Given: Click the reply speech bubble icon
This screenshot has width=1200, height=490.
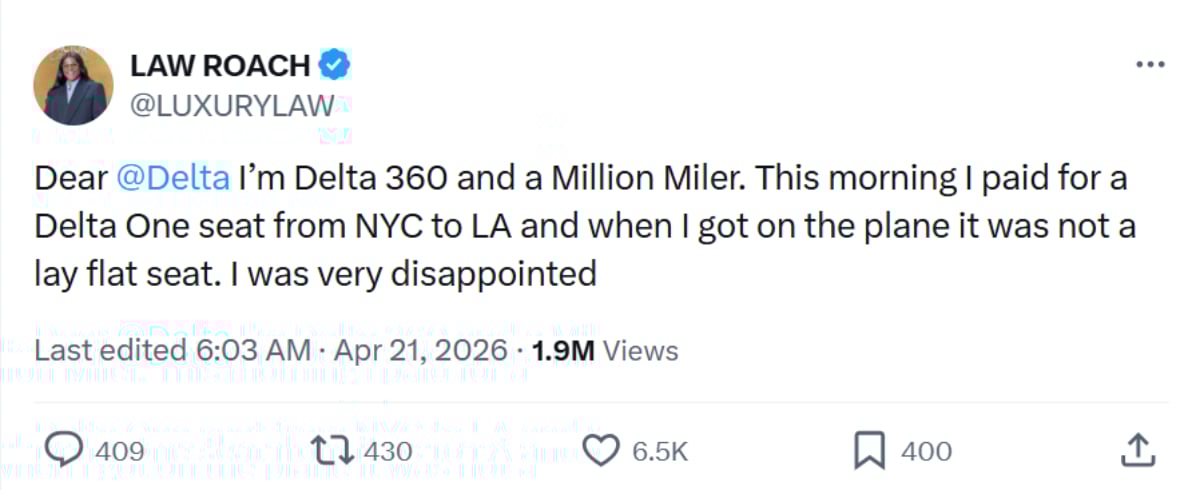Looking at the screenshot, I should [64, 451].
